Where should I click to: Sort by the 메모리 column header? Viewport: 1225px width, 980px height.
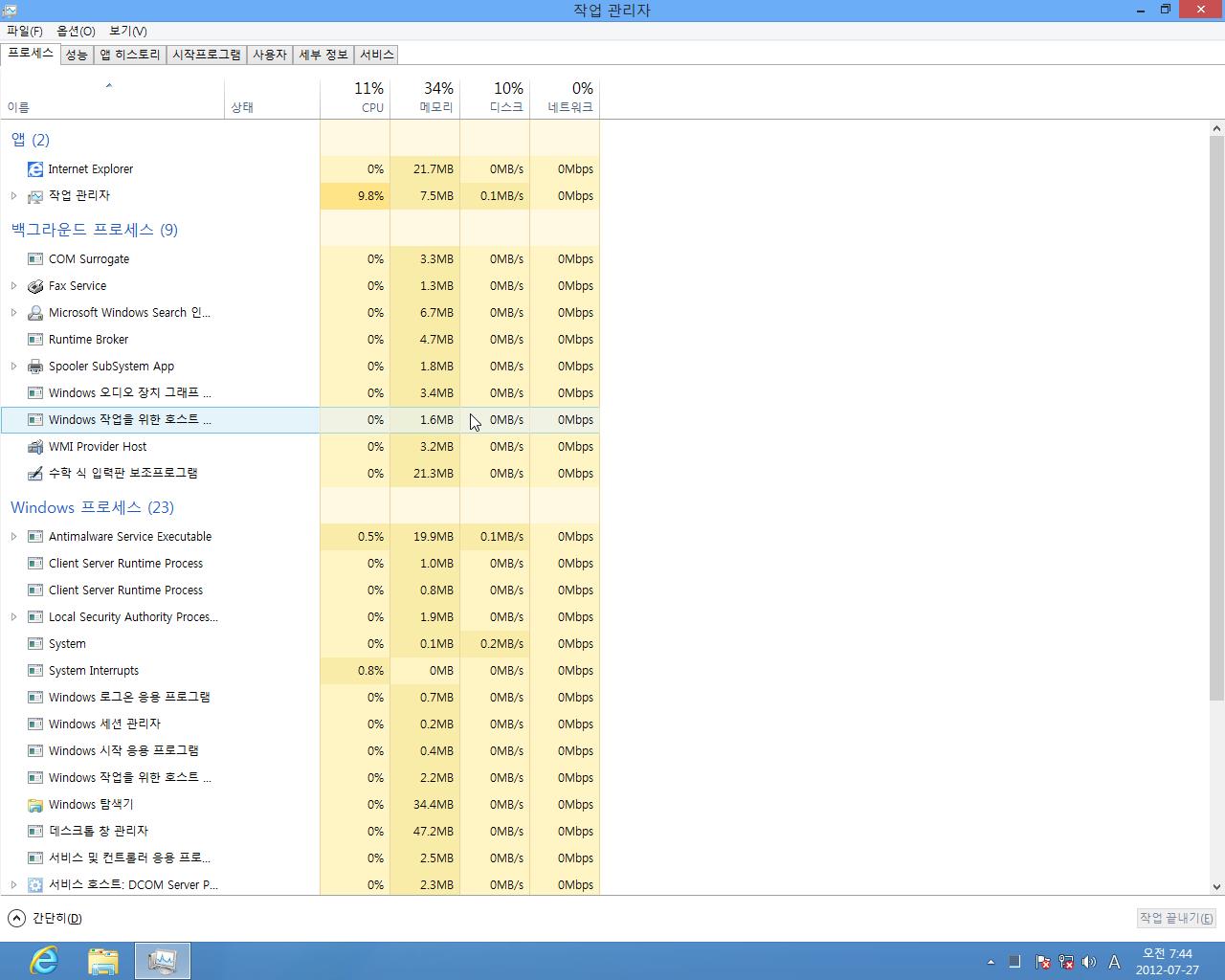(x=425, y=98)
